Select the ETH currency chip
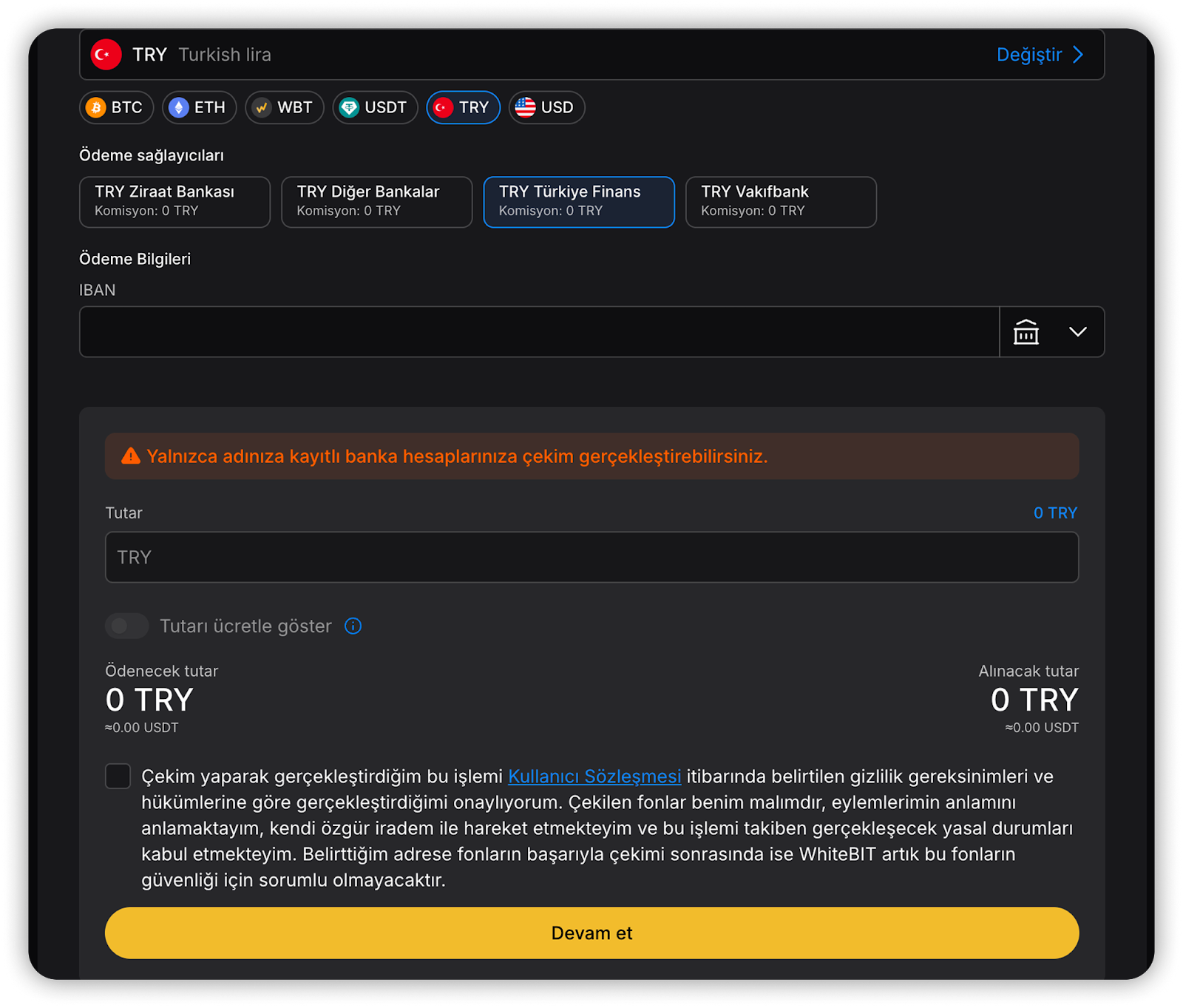Image resolution: width=1183 pixels, height=1008 pixels. [199, 107]
